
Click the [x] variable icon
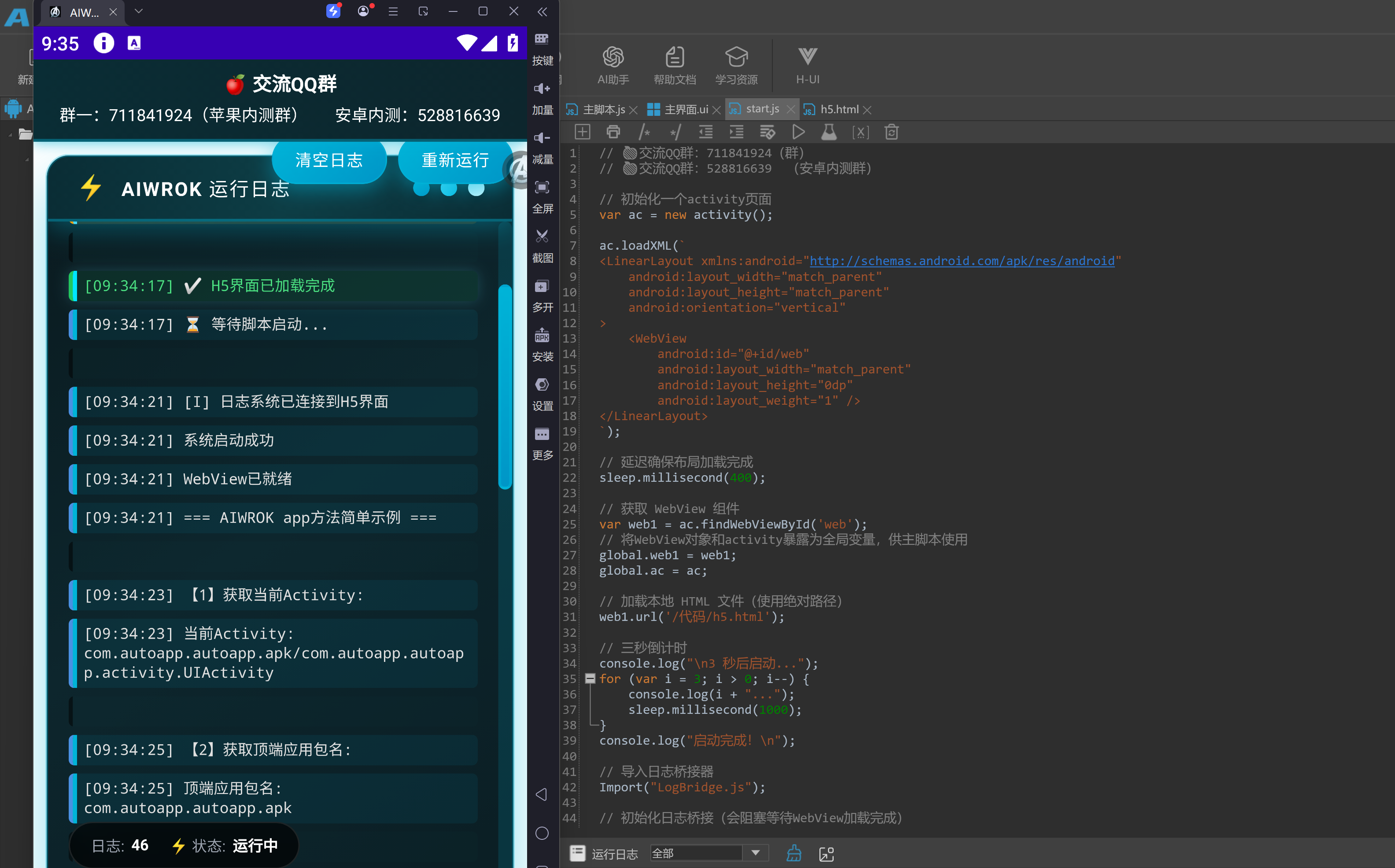coord(860,133)
